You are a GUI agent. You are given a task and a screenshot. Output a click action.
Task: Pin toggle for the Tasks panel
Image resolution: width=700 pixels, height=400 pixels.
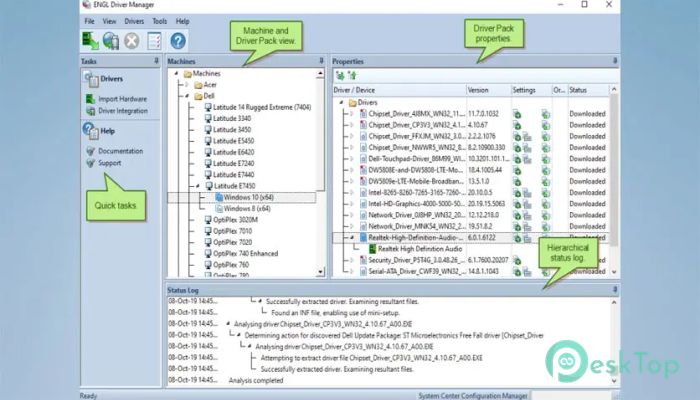[156, 61]
